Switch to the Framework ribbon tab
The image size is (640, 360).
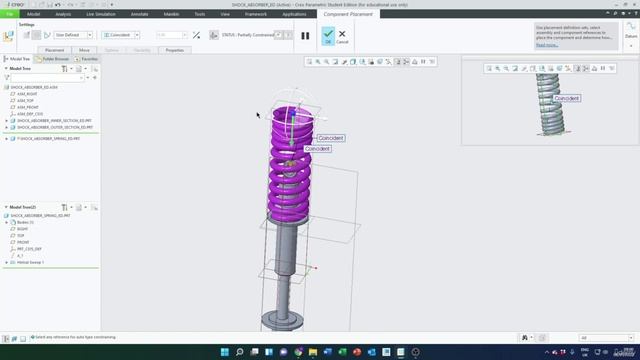(256, 14)
